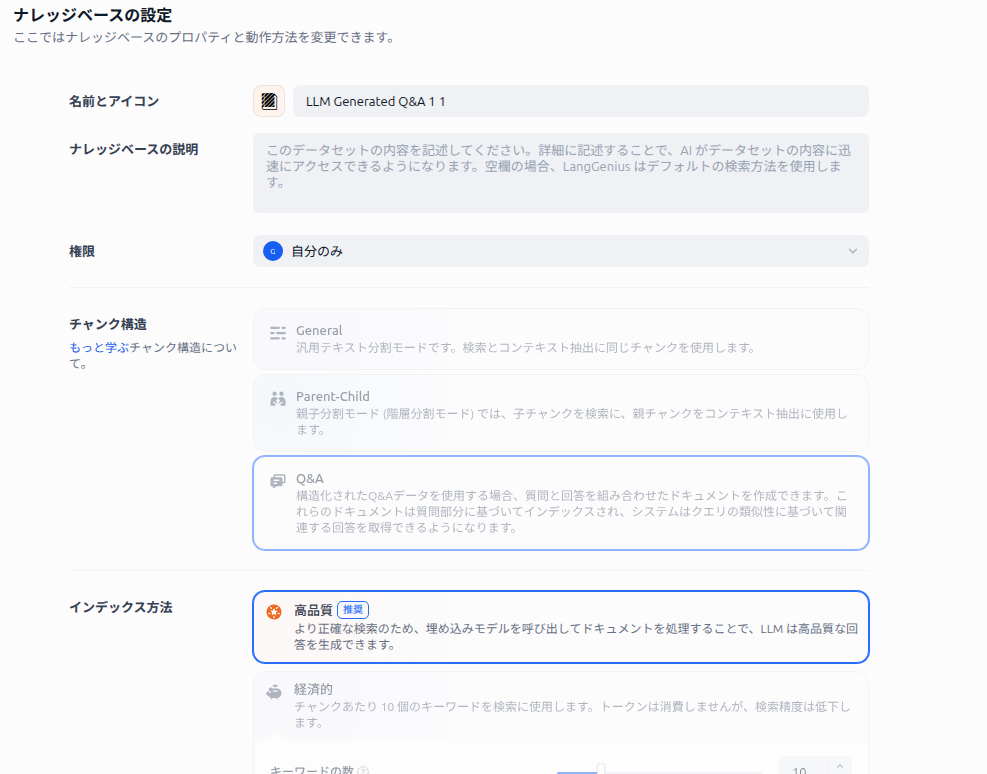Click the 経済的 description about 10 keywords
This screenshot has height=774, width=987.
coord(572,715)
